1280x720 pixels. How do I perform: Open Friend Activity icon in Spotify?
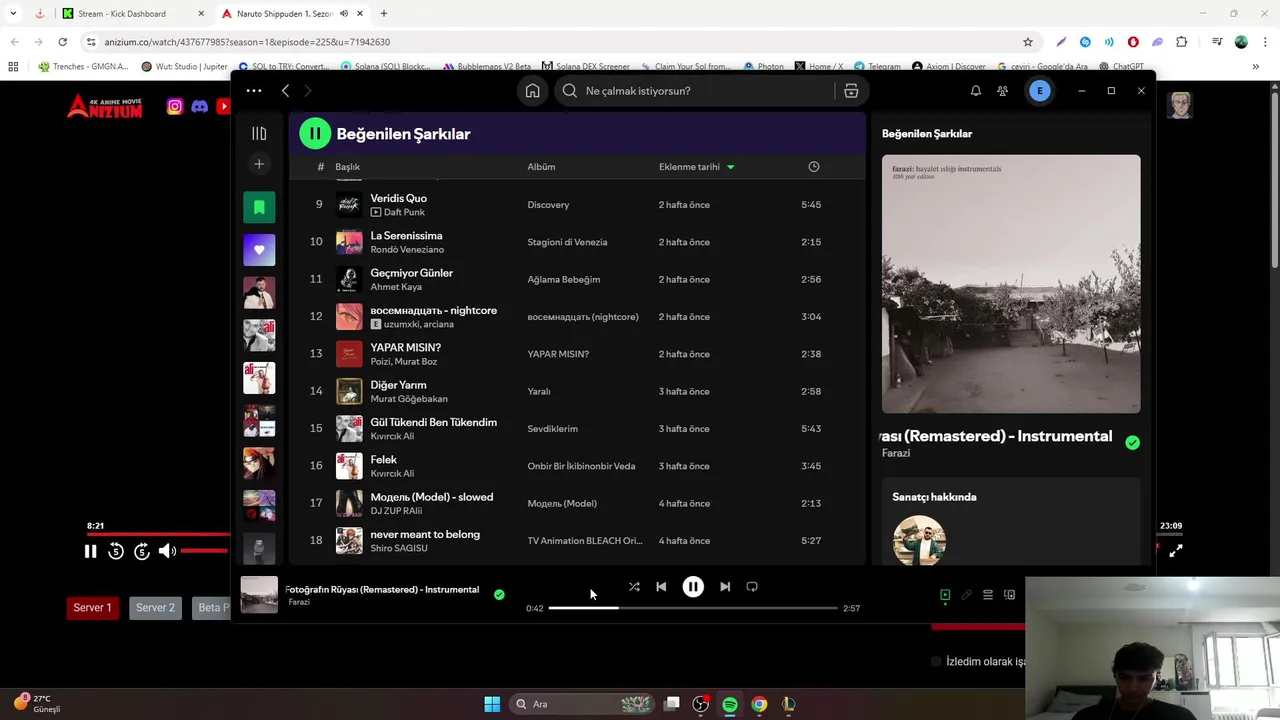[1003, 91]
